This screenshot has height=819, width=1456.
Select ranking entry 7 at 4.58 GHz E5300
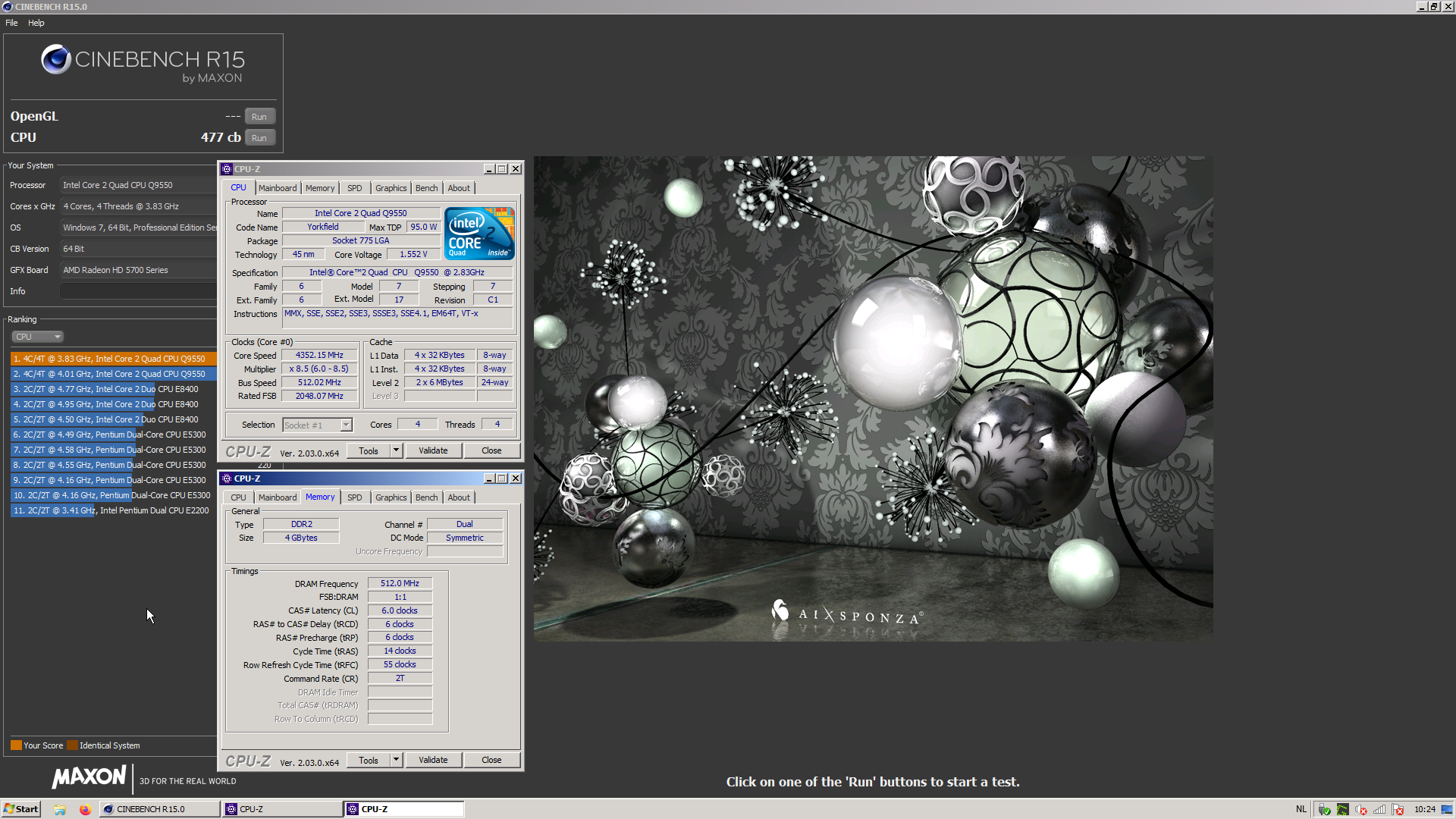[x=114, y=450]
